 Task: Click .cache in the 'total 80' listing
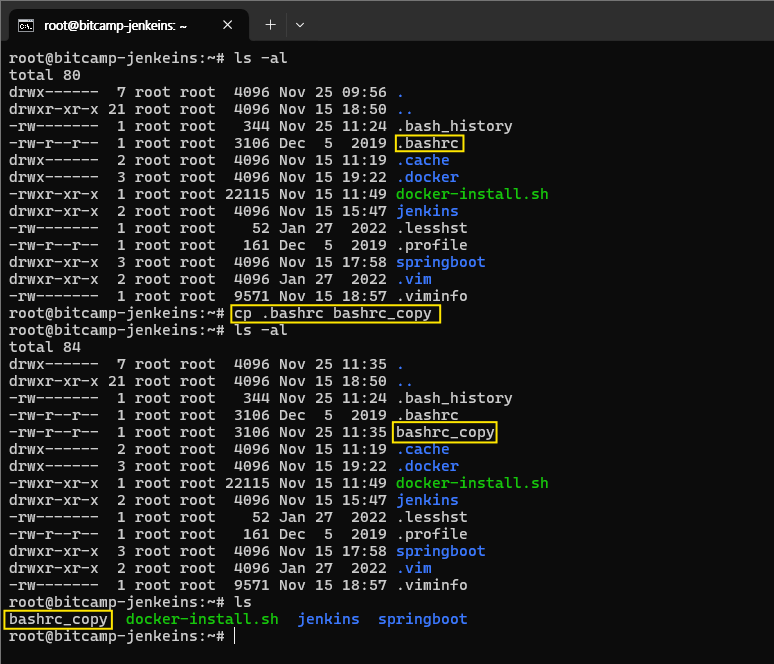[423, 160]
